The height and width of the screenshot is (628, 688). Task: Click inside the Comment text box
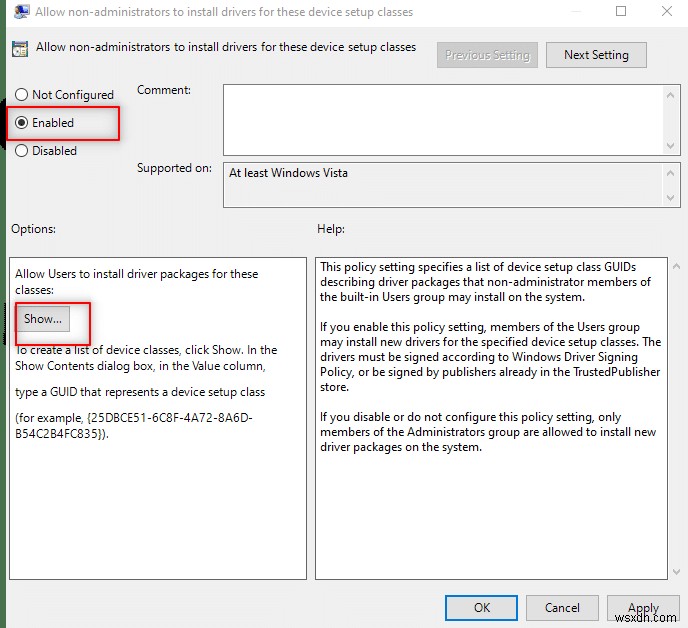[443, 120]
